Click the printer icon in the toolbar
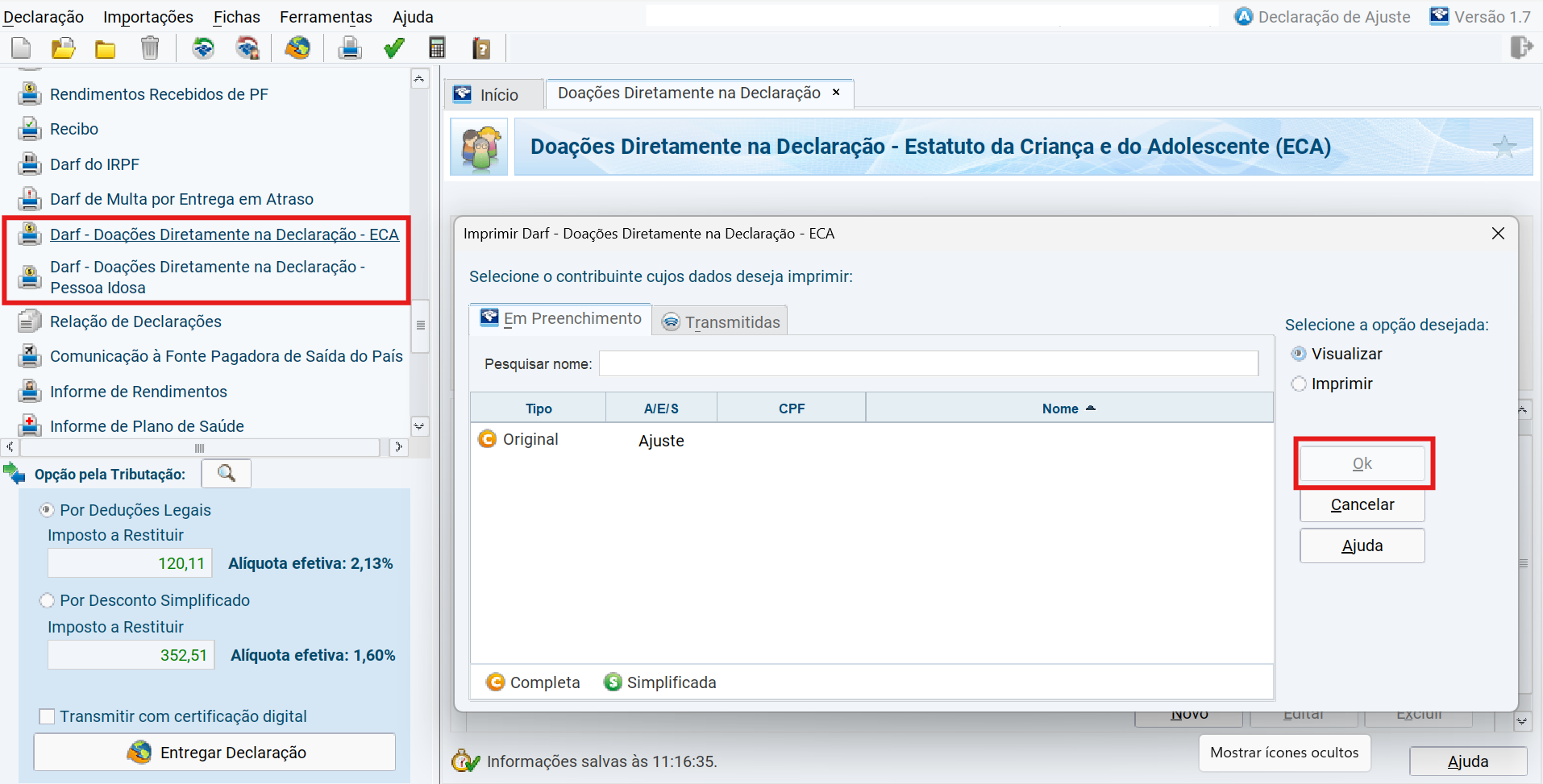 (x=349, y=48)
